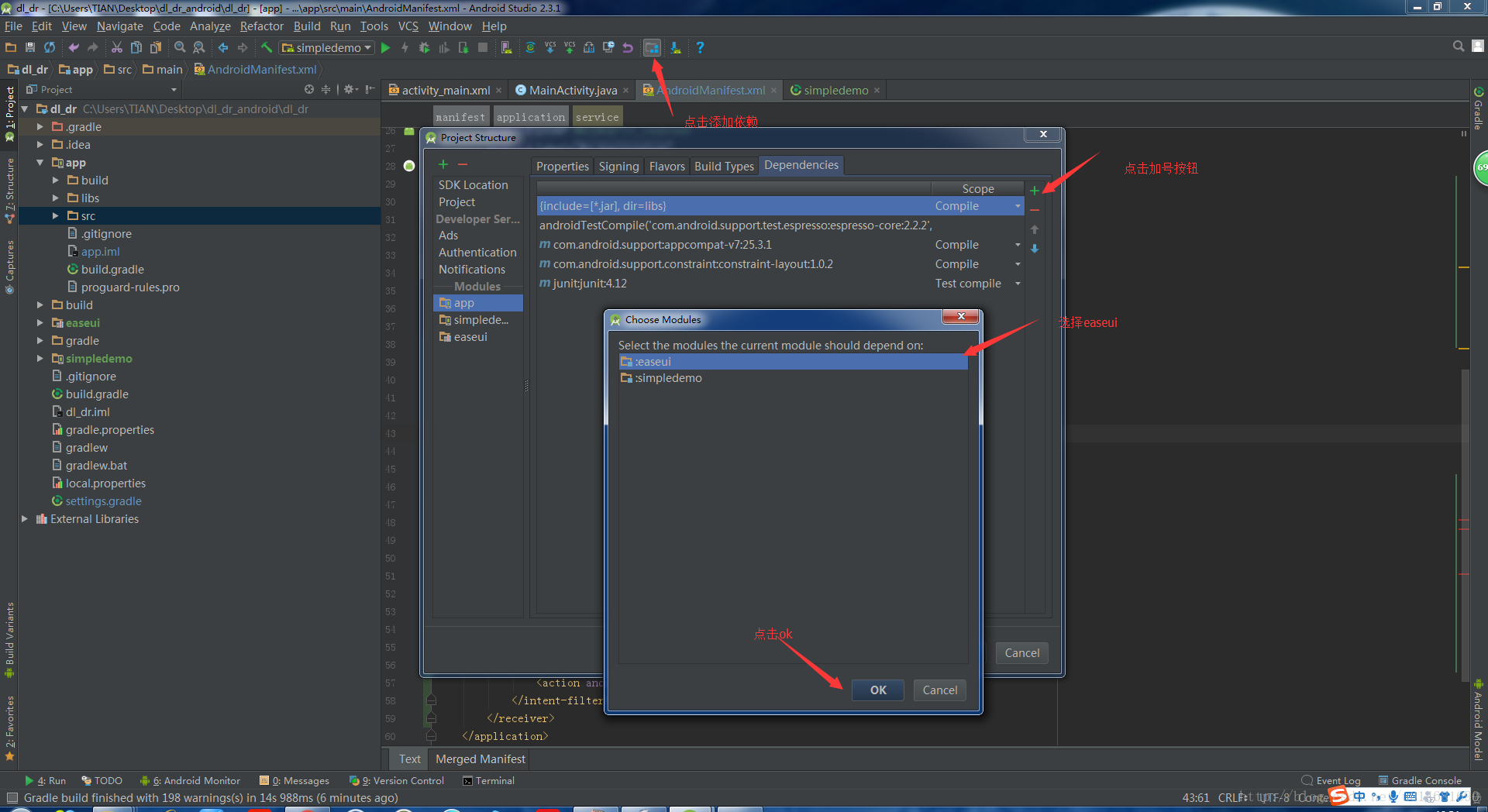The height and width of the screenshot is (812, 1488).
Task: Click the VCS Update Project icon
Action: click(550, 47)
